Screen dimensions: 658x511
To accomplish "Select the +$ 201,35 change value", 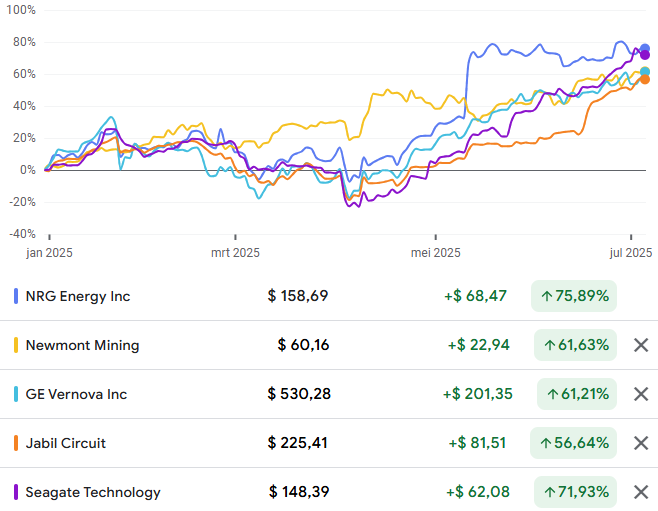I will tap(478, 394).
